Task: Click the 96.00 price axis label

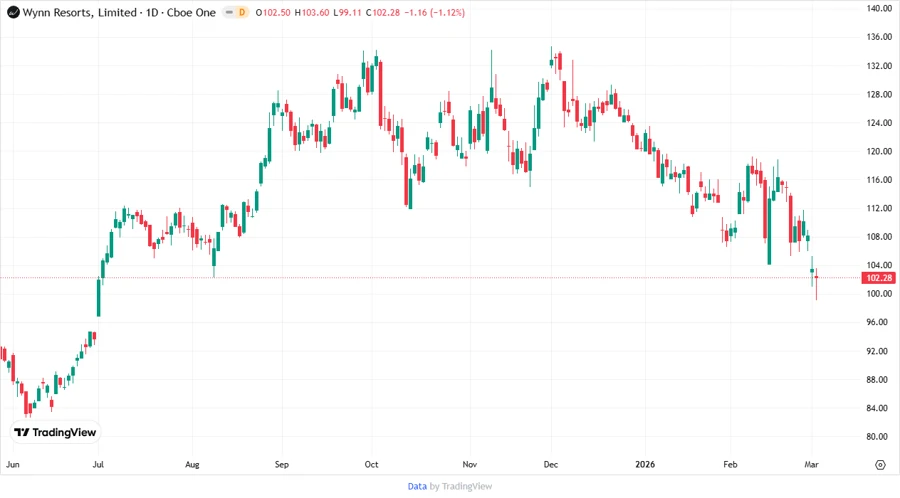Action: 879,322
